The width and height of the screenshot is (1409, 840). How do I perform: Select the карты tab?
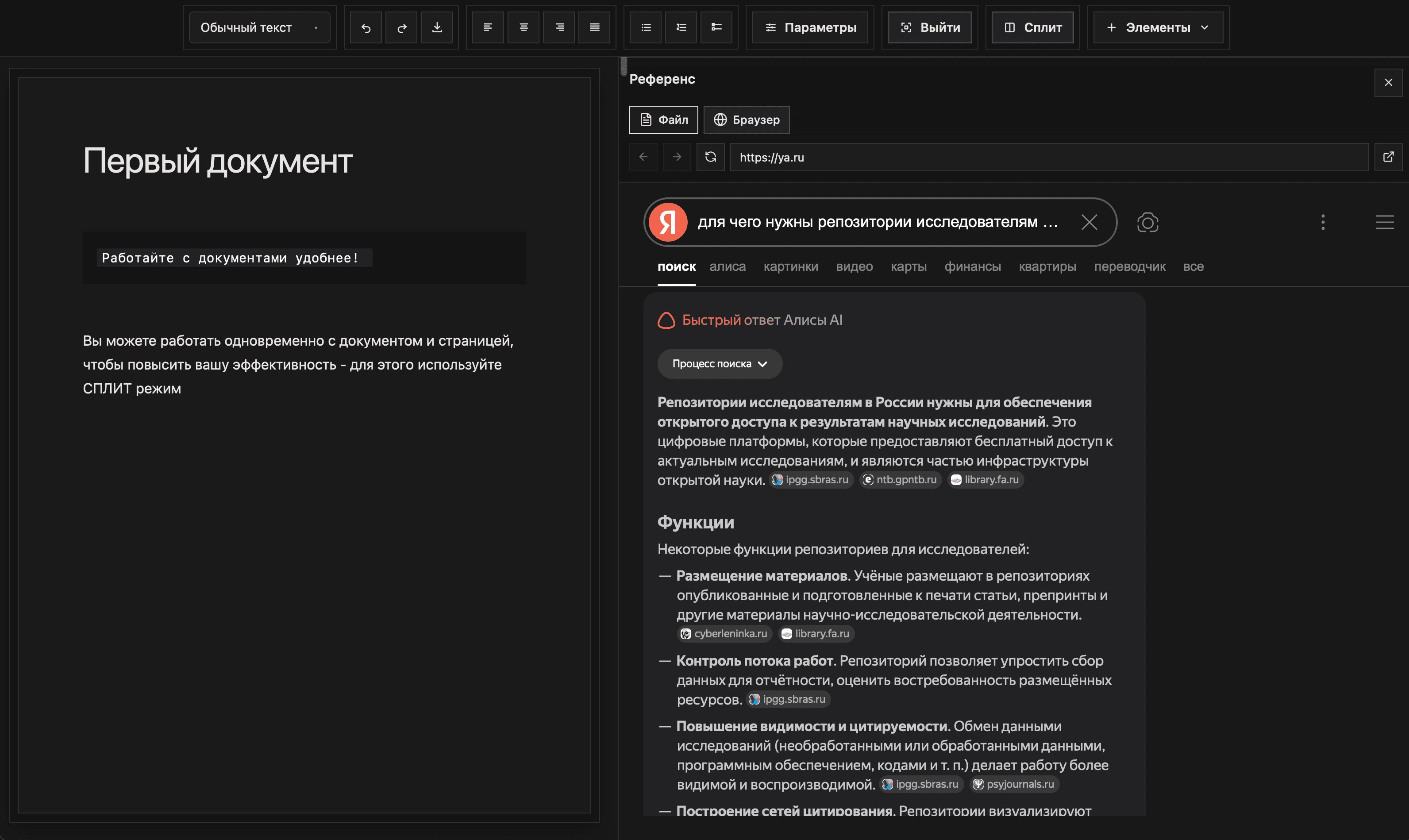tap(908, 266)
